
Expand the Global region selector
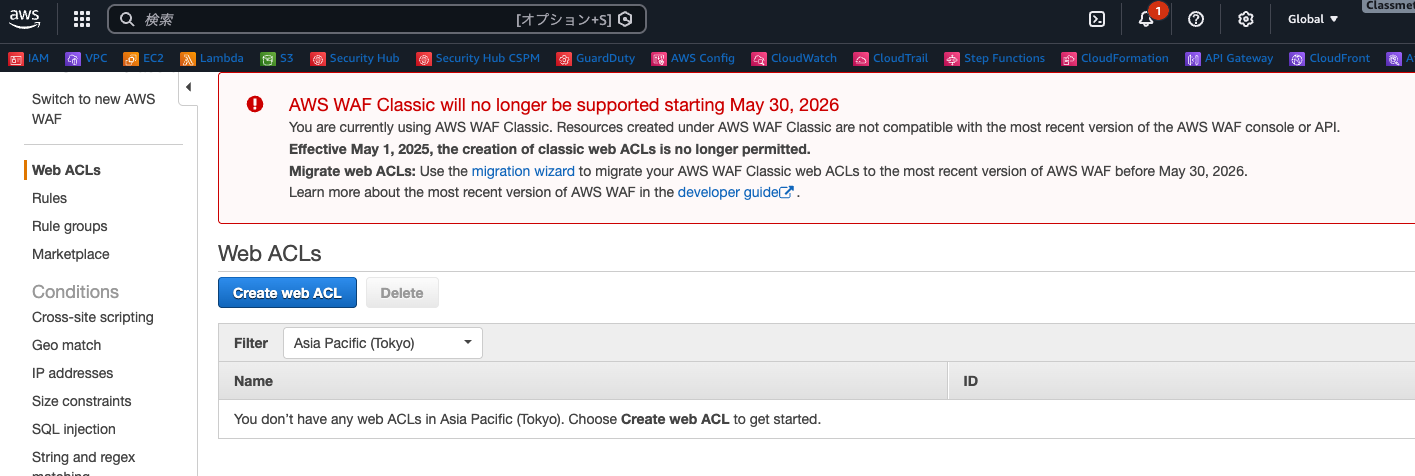pyautogui.click(x=1312, y=19)
